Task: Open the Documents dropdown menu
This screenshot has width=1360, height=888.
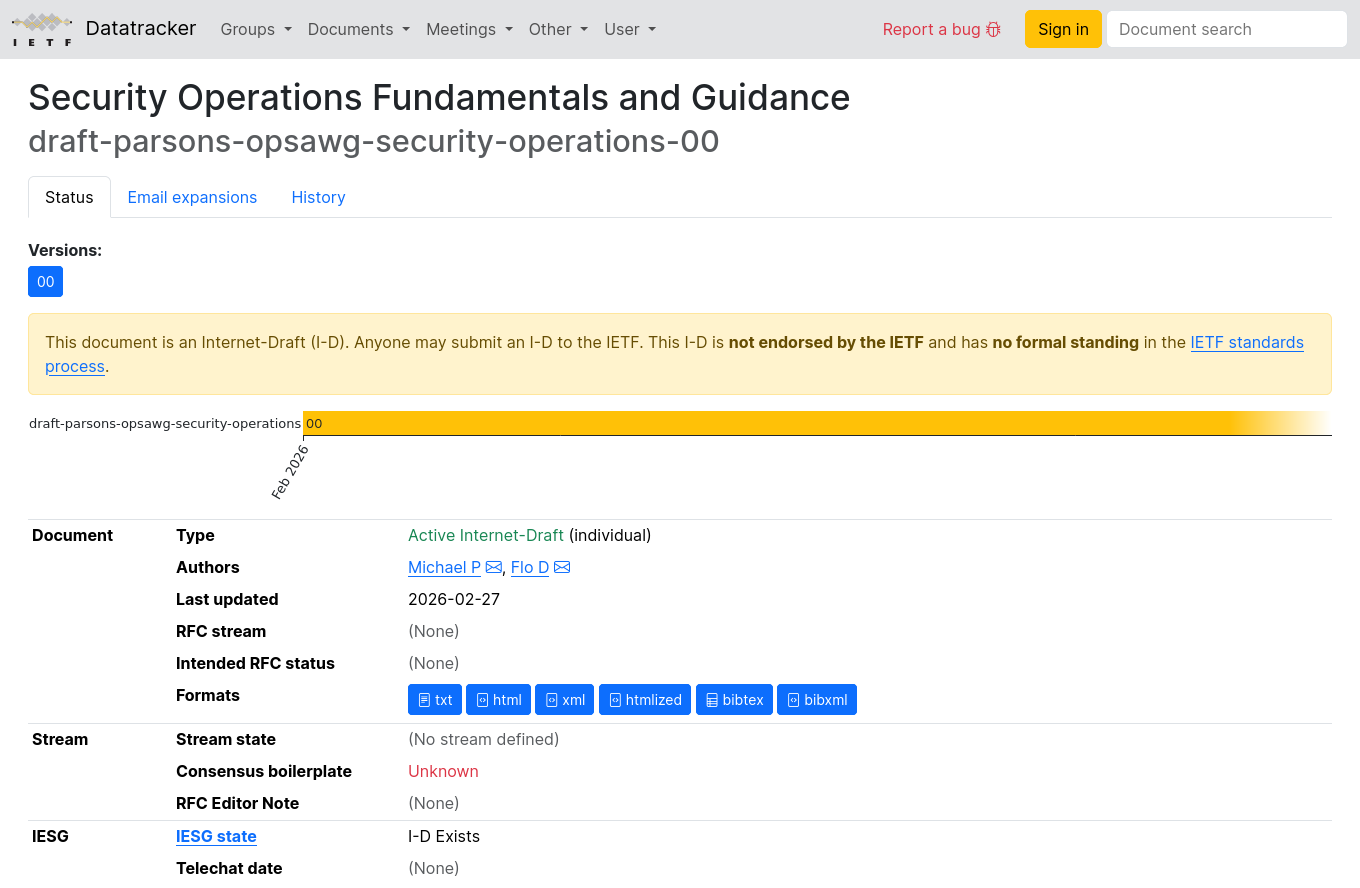Action: tap(358, 29)
